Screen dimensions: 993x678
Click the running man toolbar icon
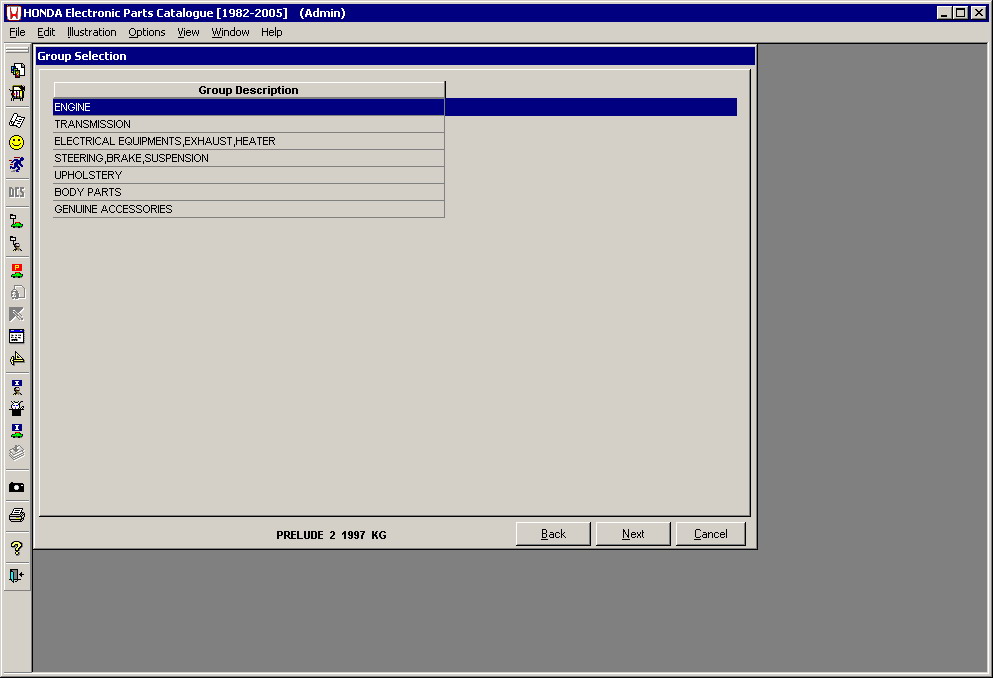pyautogui.click(x=17, y=164)
